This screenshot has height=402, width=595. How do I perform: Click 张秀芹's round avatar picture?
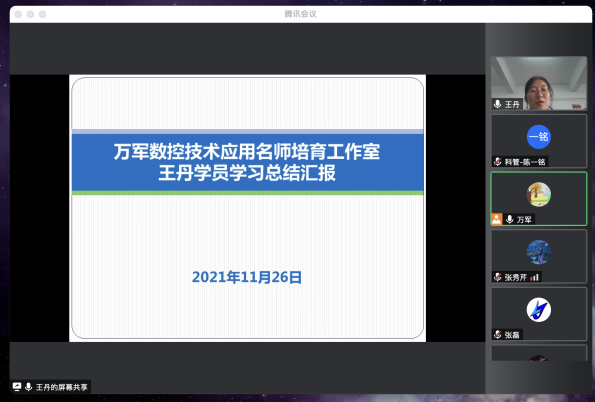(538, 252)
